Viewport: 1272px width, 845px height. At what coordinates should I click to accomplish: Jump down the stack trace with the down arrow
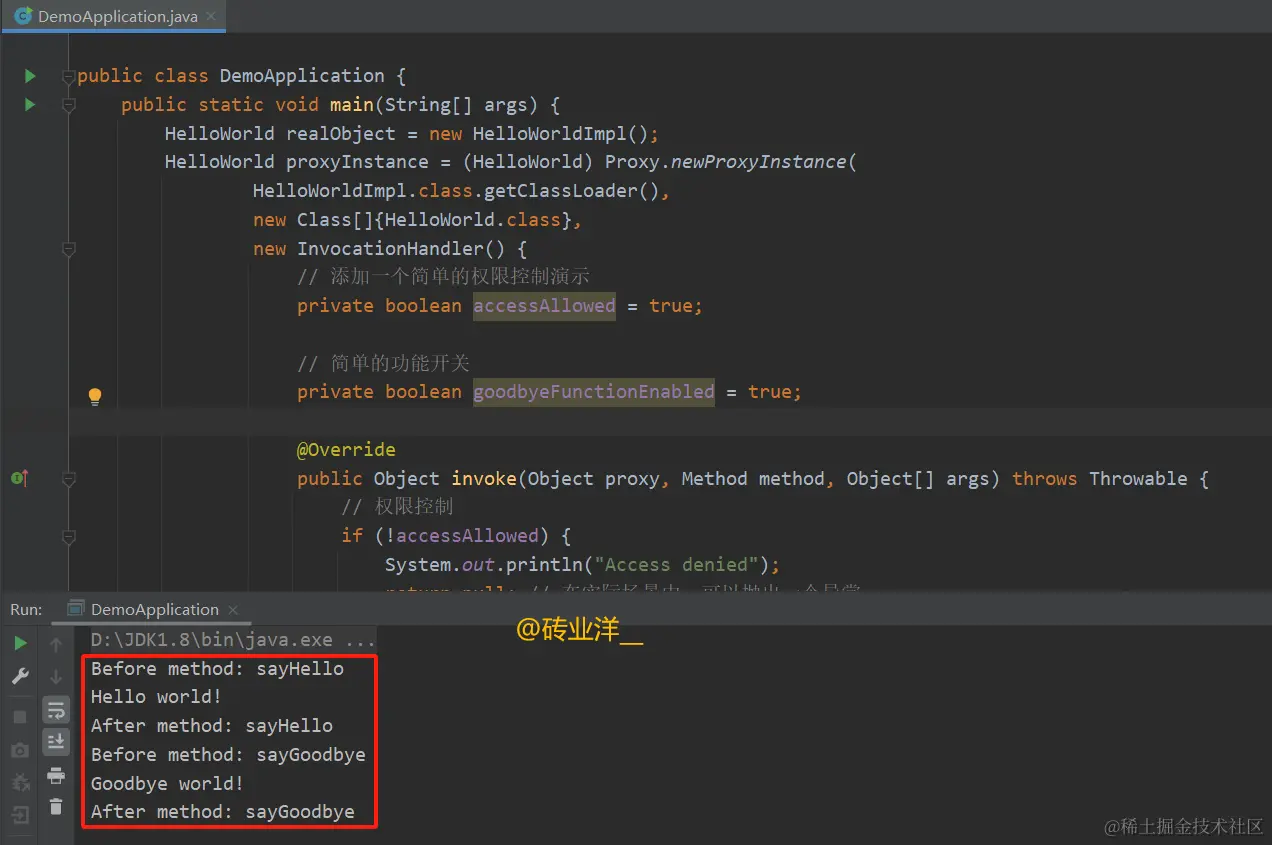click(56, 677)
